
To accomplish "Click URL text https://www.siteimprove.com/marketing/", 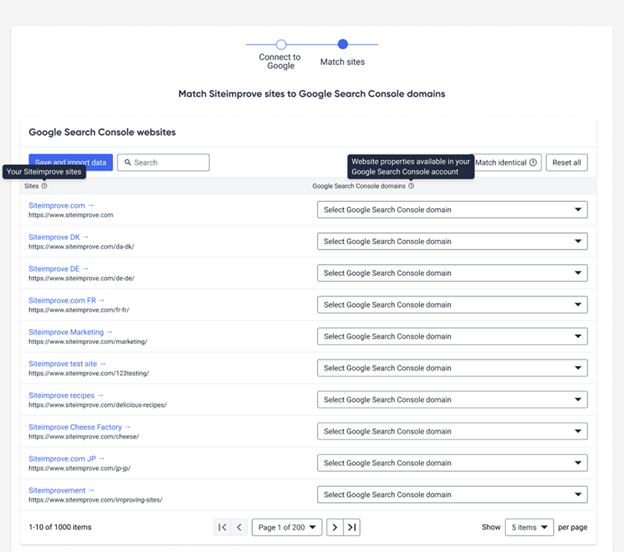I will pyautogui.click(x=88, y=341).
